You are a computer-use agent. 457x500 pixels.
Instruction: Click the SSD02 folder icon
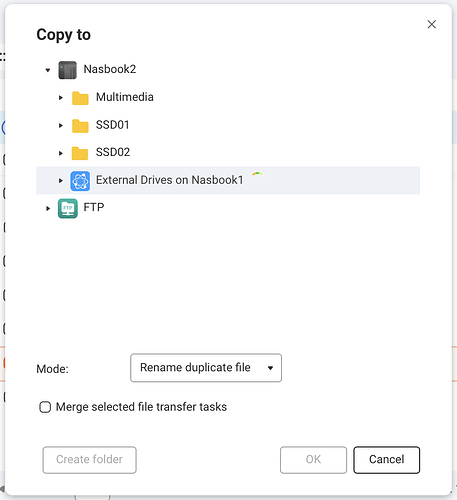tap(80, 153)
